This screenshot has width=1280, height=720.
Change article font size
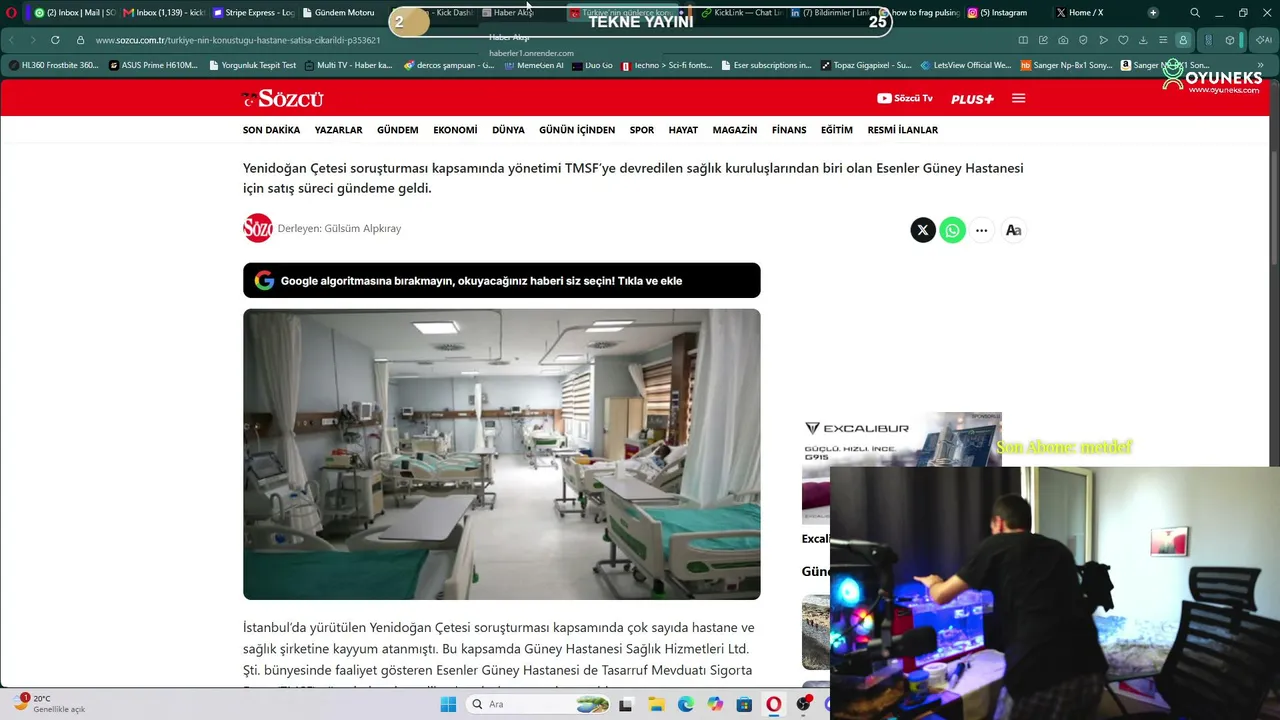pos(1013,230)
